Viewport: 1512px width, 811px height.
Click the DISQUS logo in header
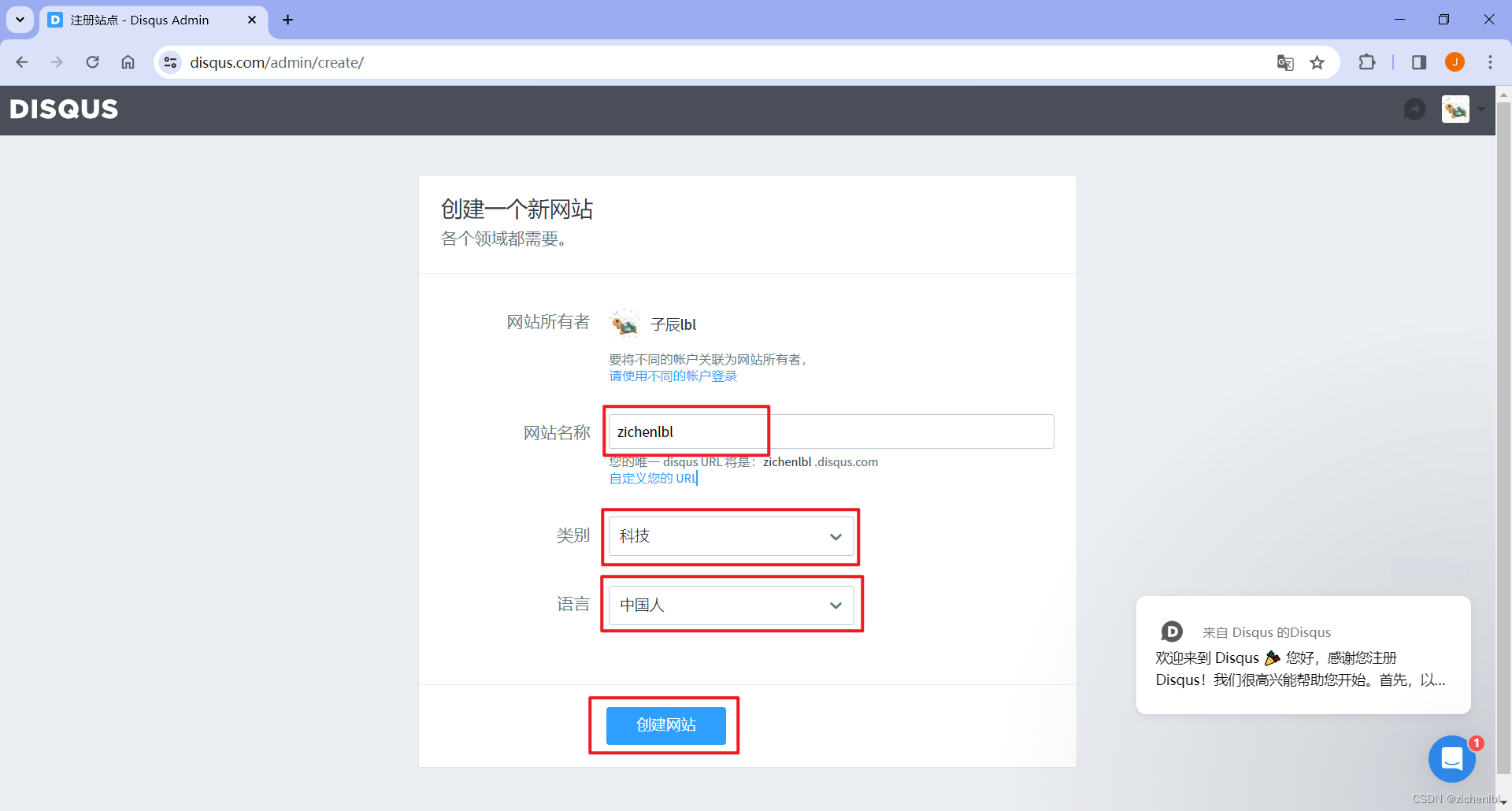point(64,109)
